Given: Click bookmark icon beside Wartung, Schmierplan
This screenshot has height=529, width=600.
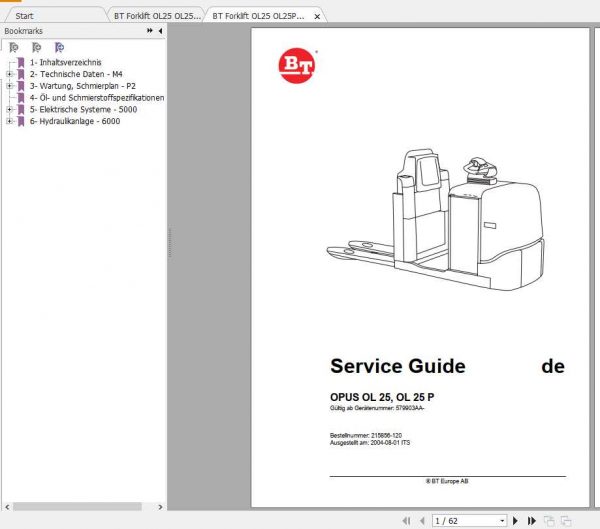Looking at the screenshot, I should coord(21,86).
